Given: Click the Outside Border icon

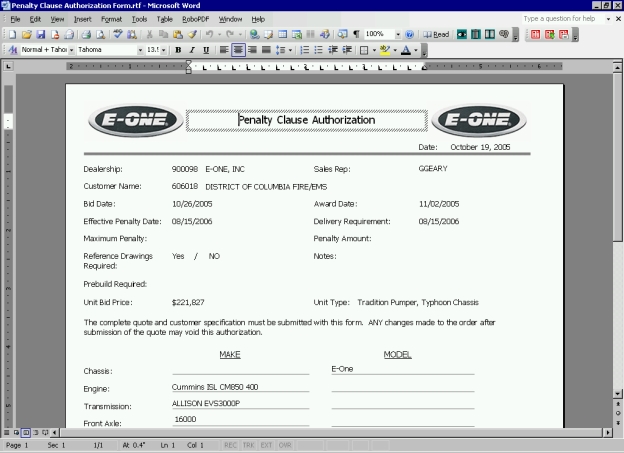Looking at the screenshot, I should [364, 50].
